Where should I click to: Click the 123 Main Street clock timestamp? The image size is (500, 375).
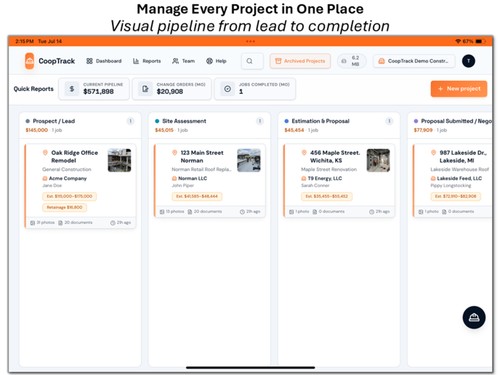point(250,212)
